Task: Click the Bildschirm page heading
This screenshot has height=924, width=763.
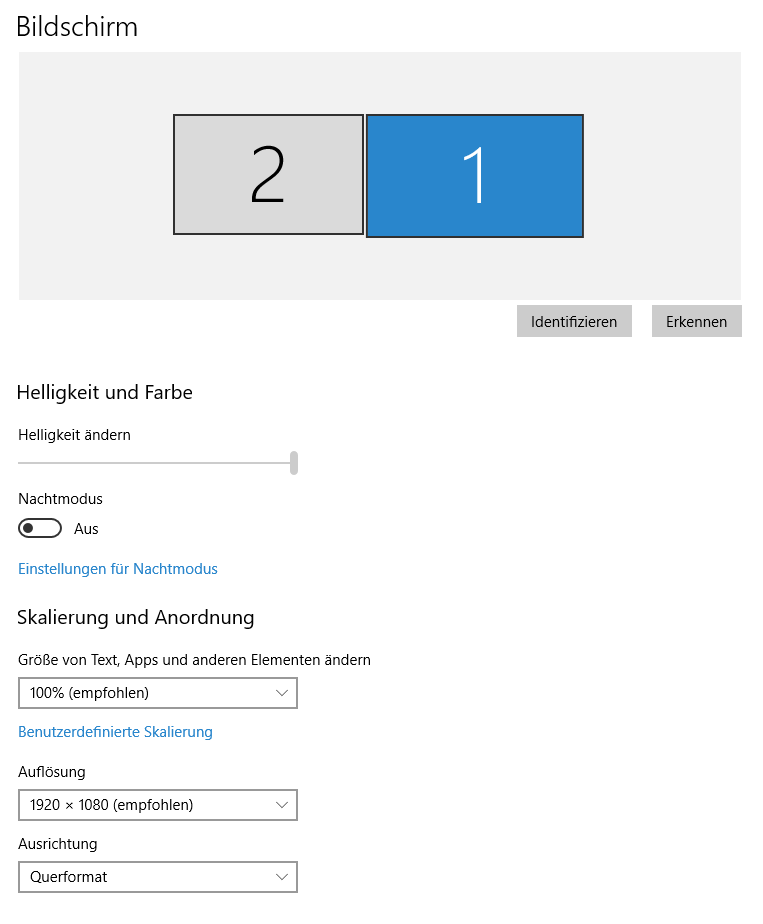Action: click(77, 27)
